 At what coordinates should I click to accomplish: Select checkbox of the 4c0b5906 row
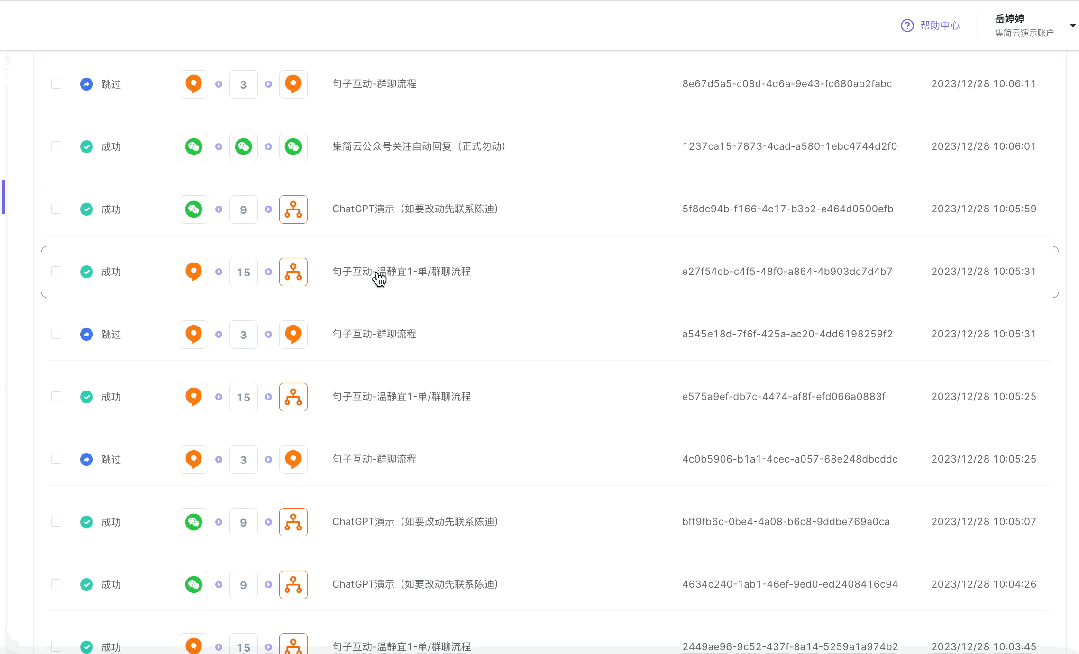click(x=56, y=459)
